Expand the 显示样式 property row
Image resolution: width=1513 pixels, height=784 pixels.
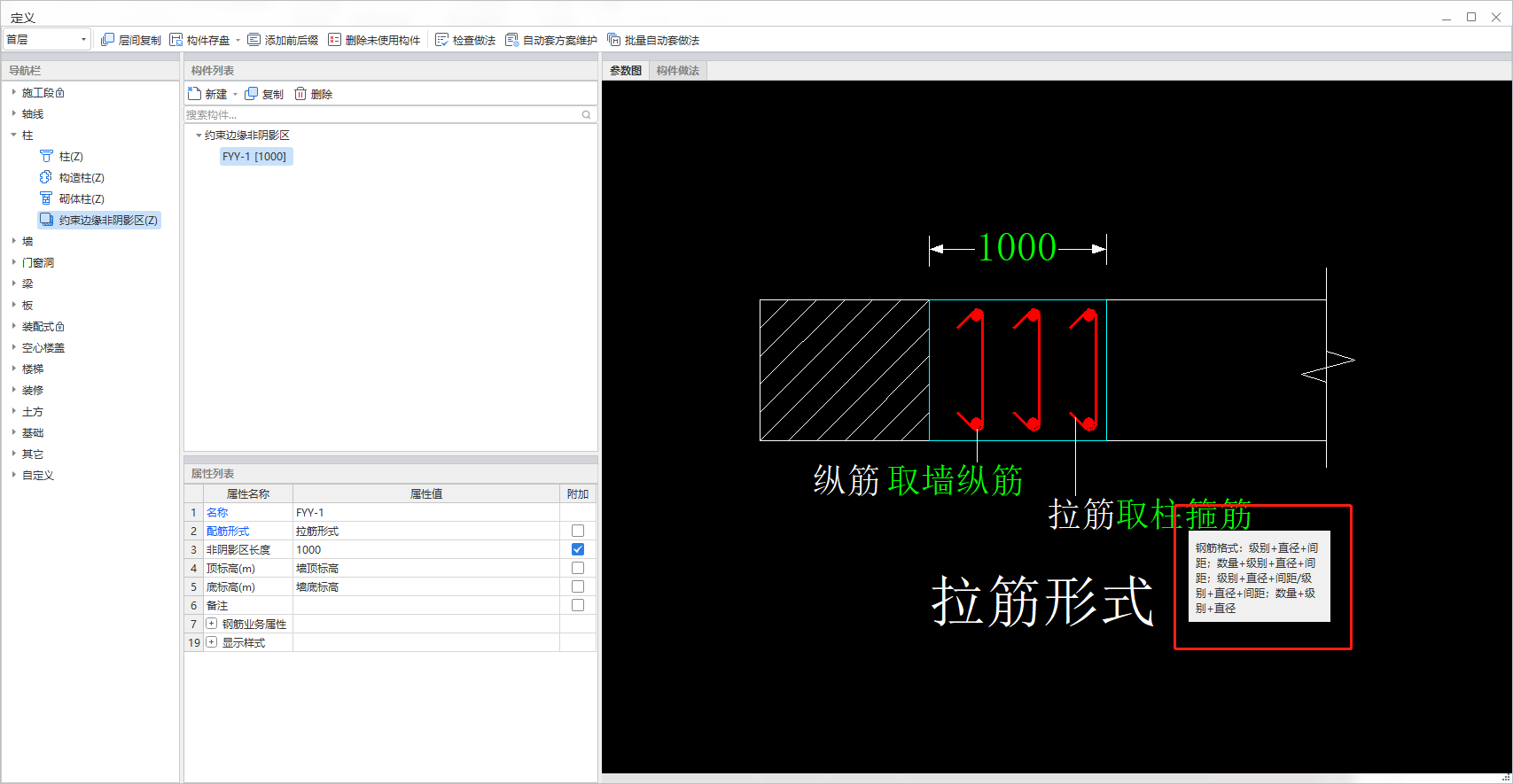[212, 642]
